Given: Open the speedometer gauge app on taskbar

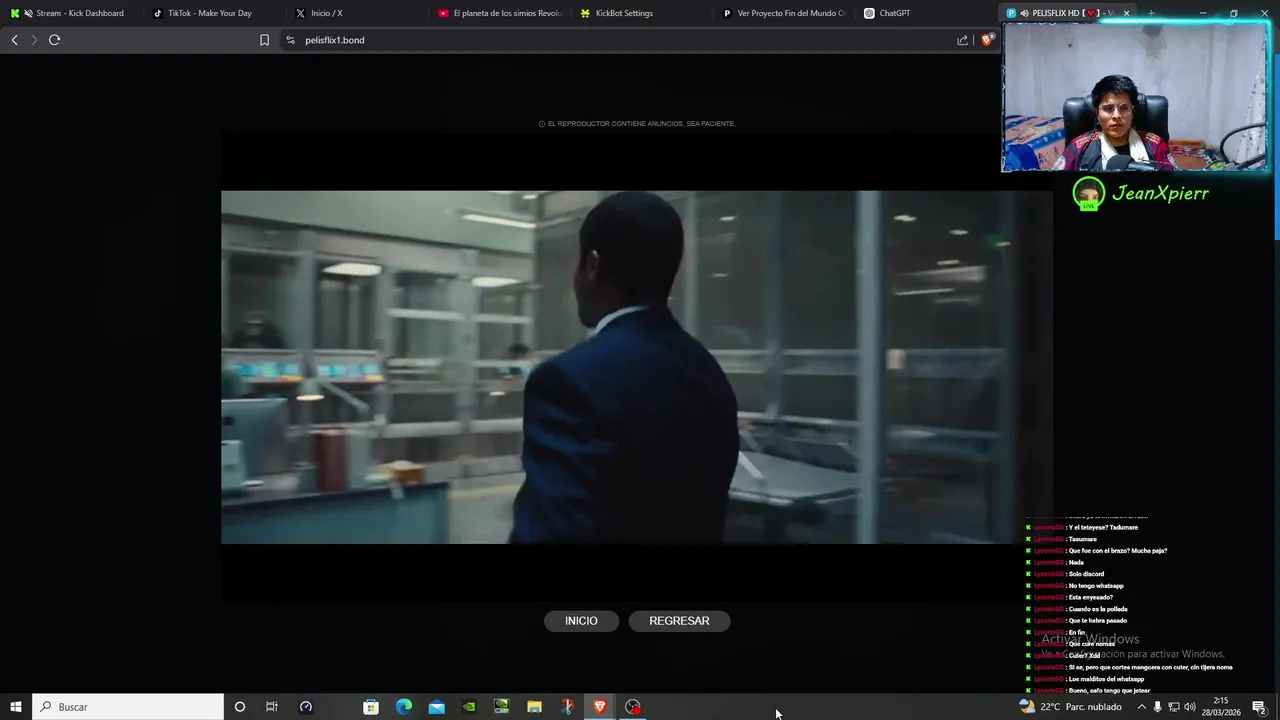Looking at the screenshot, I should point(306,707).
